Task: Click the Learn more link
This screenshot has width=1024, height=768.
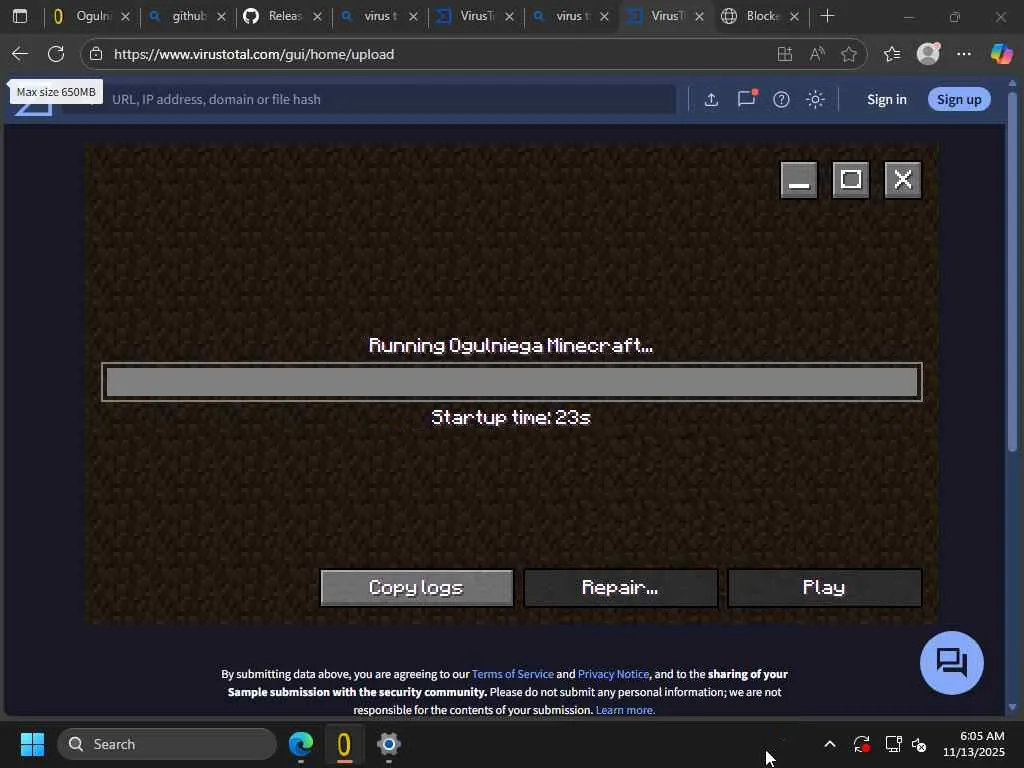Action: coord(625,710)
